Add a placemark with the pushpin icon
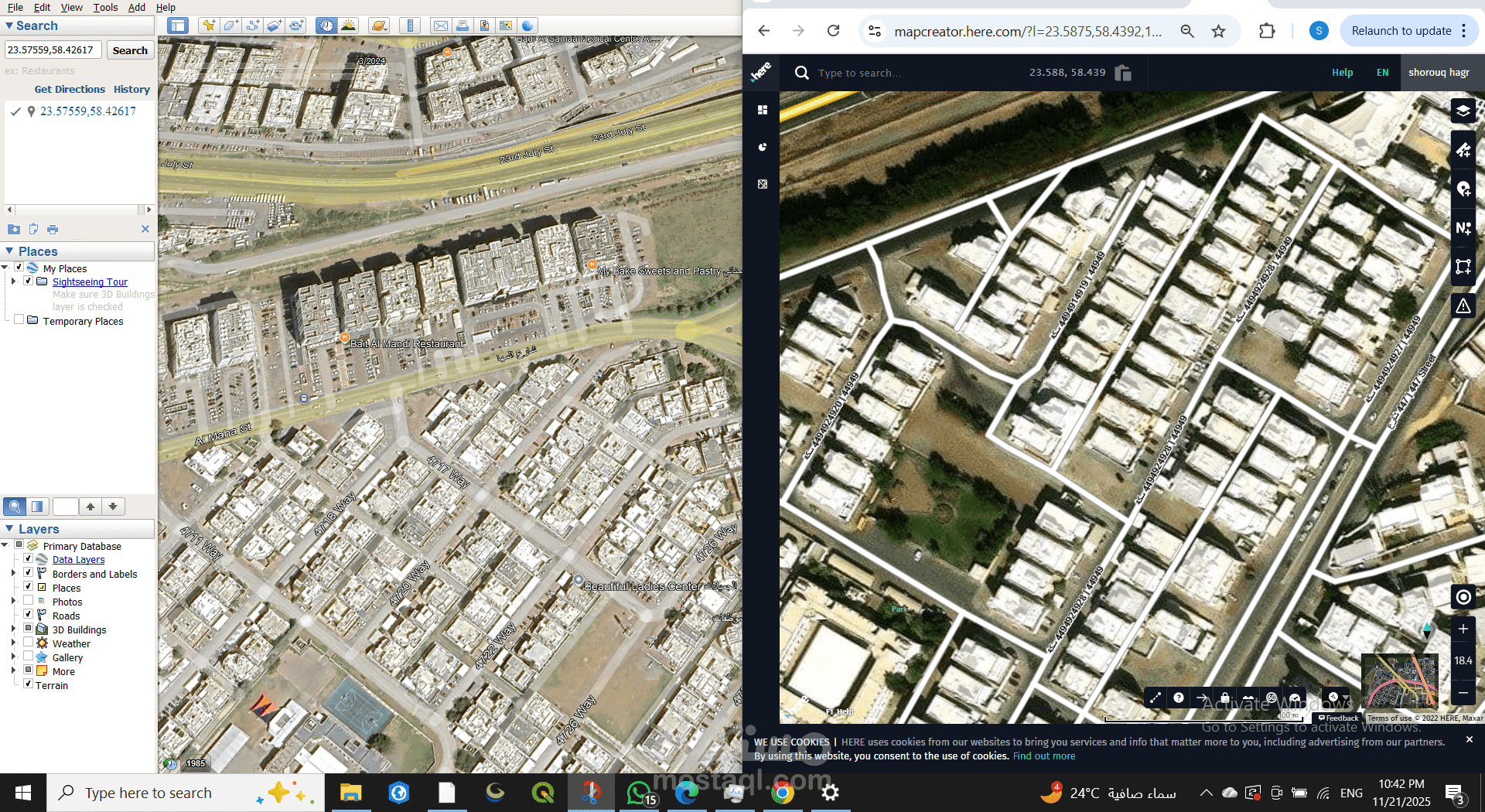The height and width of the screenshot is (812, 1485). pyautogui.click(x=209, y=26)
